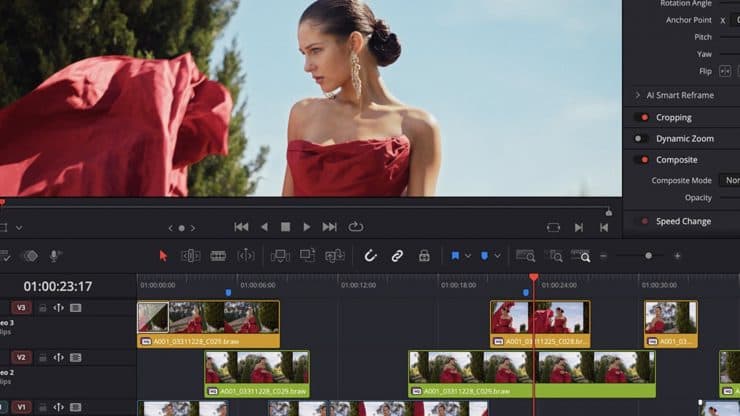
Task: Disable the V3 video track filmstrip icon
Action: (76, 308)
